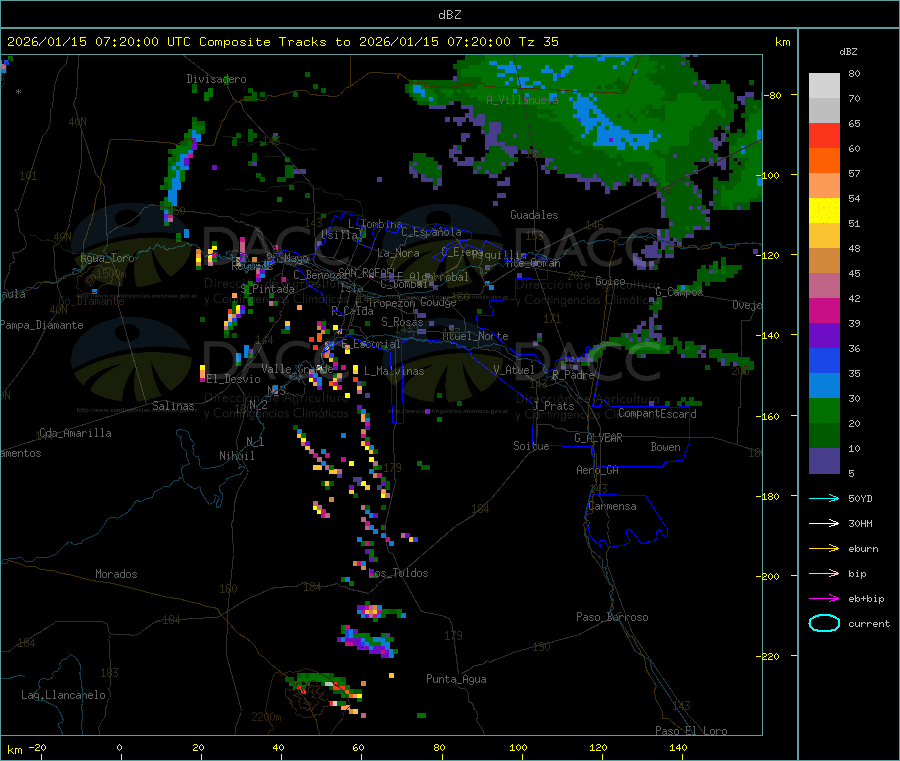This screenshot has height=761, width=900.
Task: Click the cyan current ellipse legend icon
Action: click(824, 623)
